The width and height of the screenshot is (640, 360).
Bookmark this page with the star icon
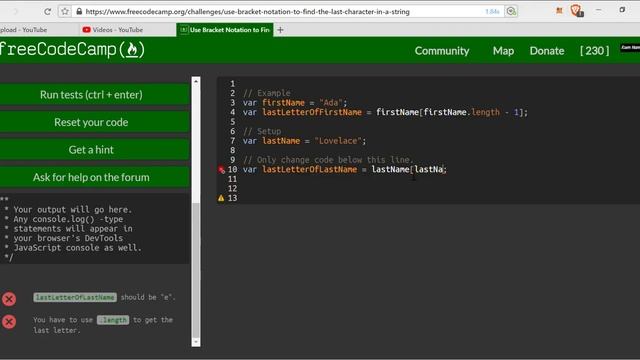coord(64,11)
